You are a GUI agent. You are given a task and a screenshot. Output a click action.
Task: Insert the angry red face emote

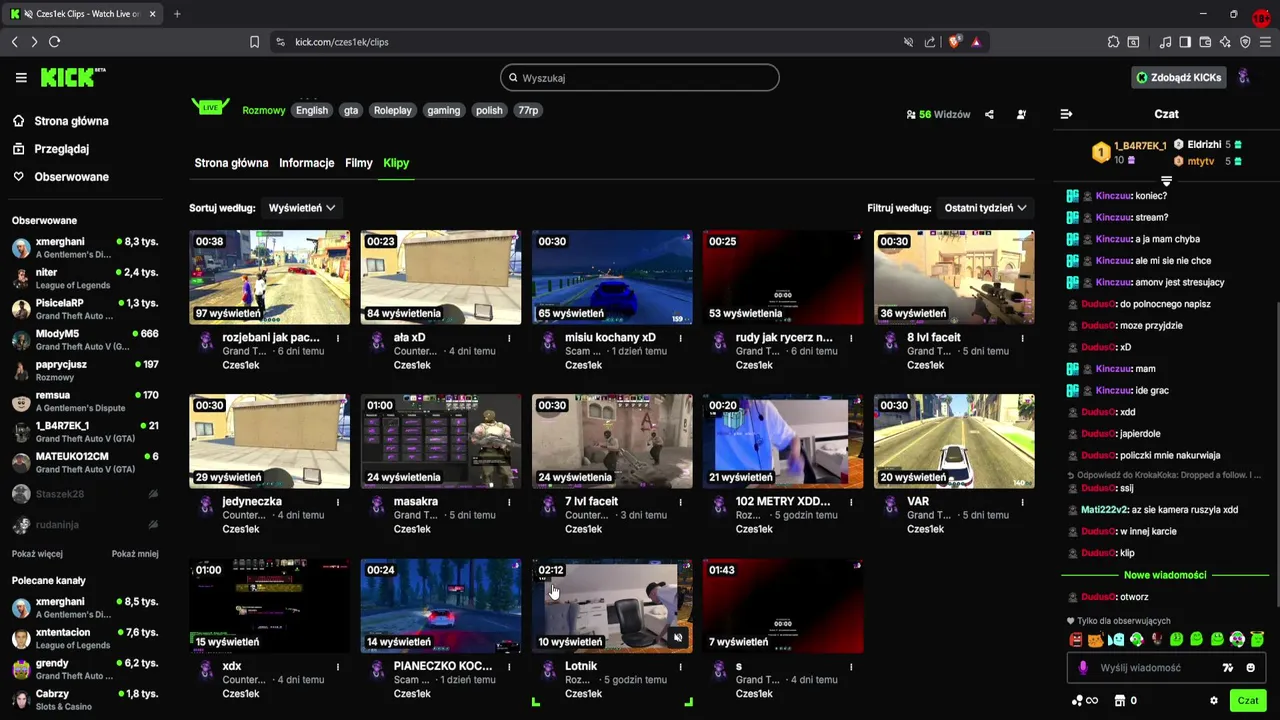[1076, 639]
